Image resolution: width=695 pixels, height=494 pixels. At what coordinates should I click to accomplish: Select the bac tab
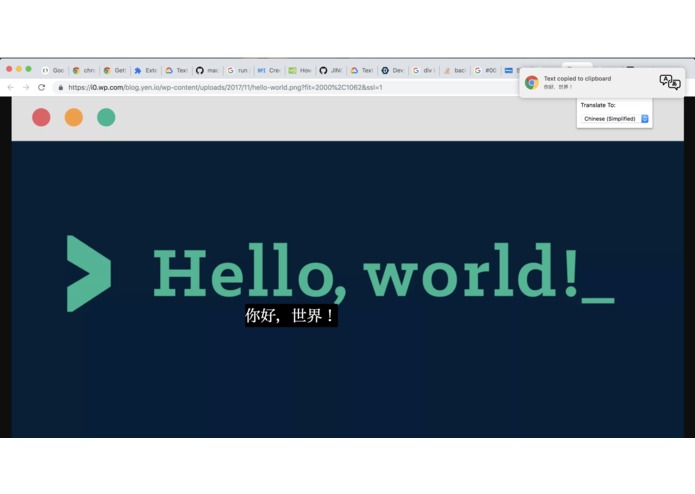455,70
